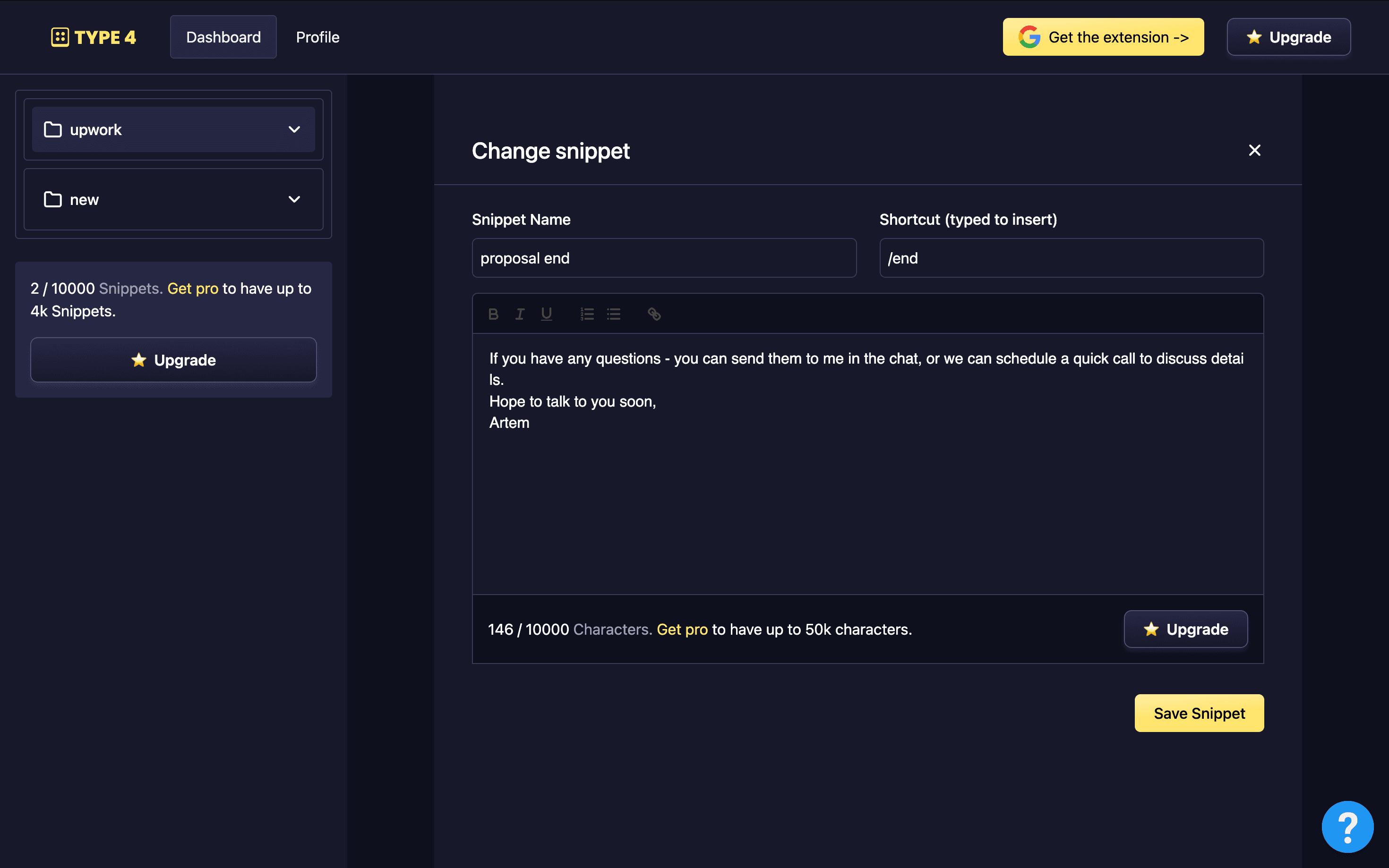Click the Get pro link near snippet count
The height and width of the screenshot is (868, 1389).
click(x=193, y=288)
